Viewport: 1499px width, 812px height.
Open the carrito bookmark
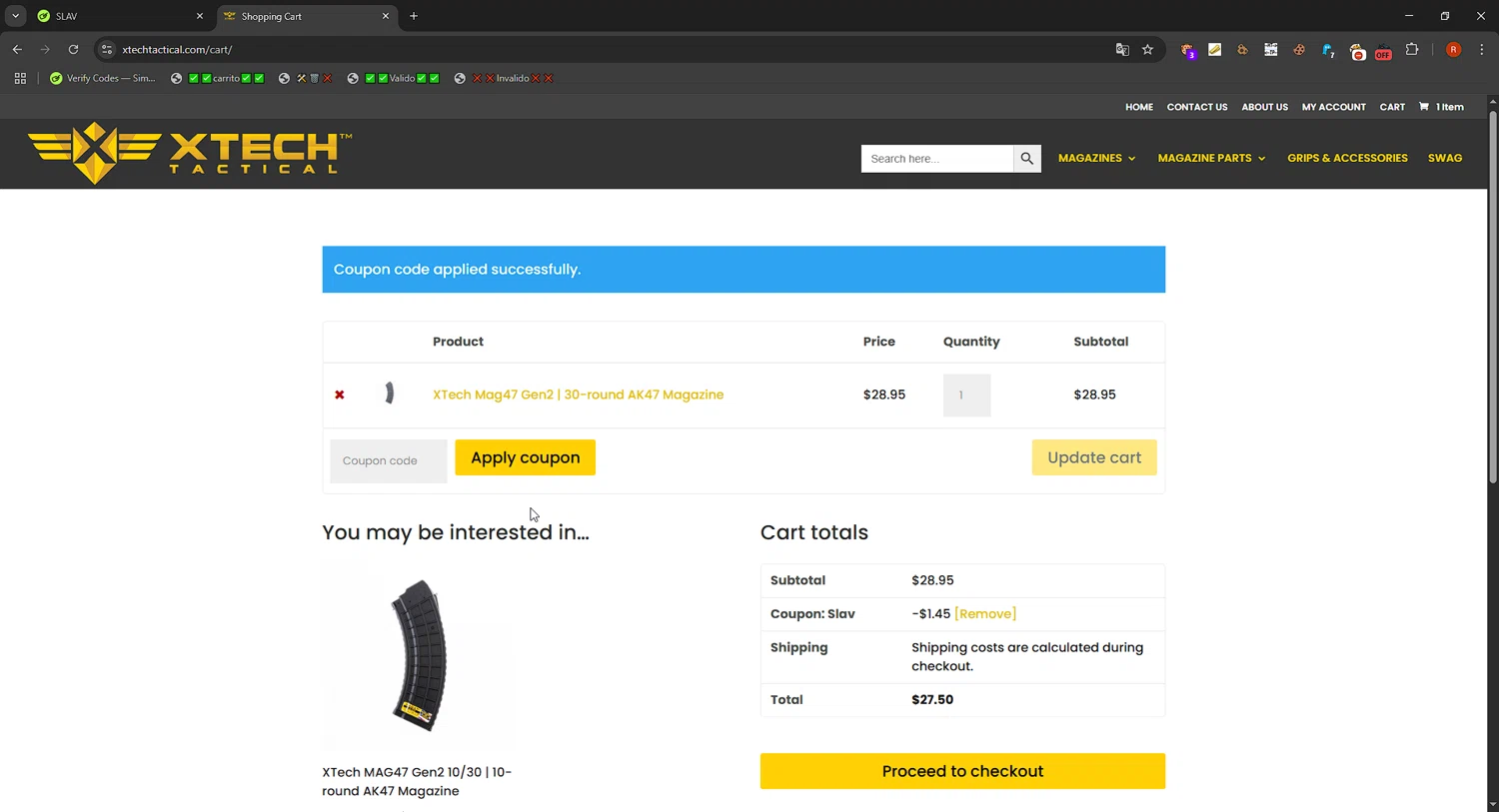pos(218,78)
